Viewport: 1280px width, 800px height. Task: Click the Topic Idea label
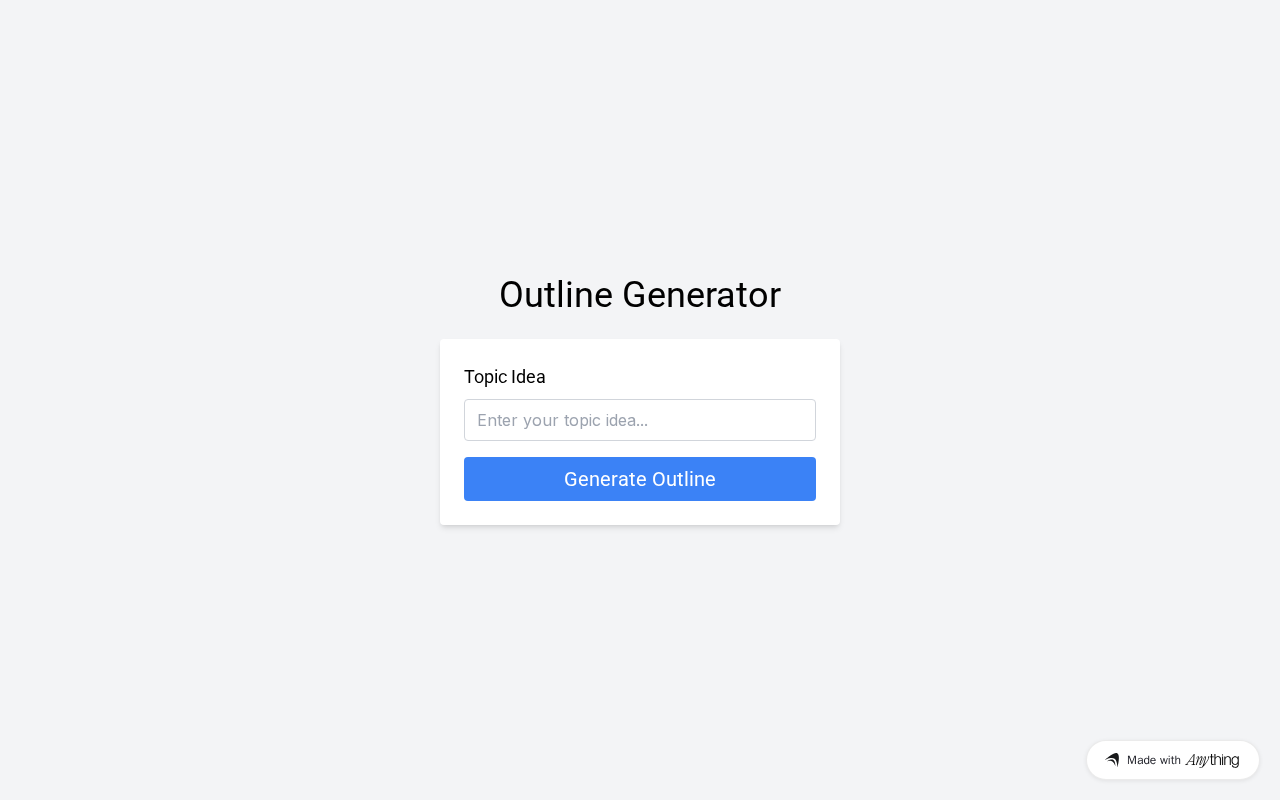tap(505, 377)
